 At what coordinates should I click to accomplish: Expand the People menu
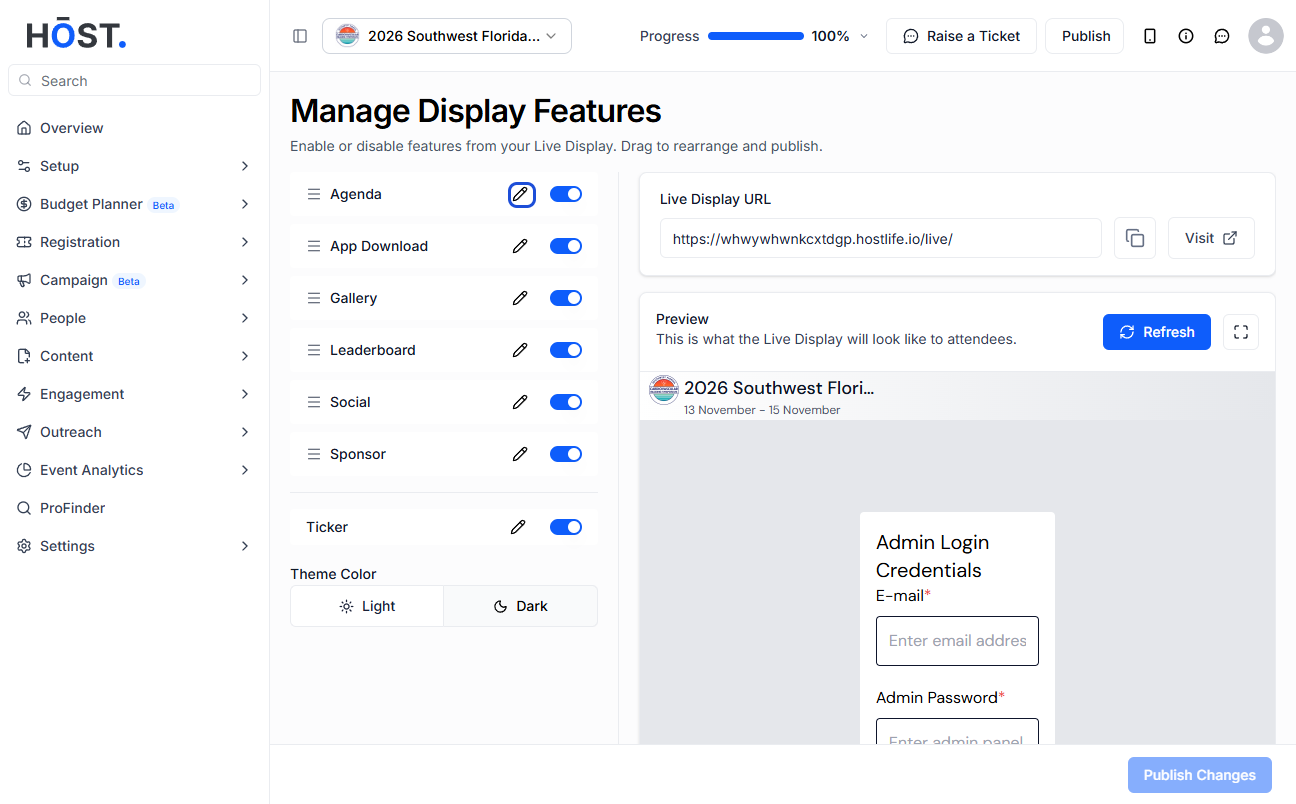point(134,318)
